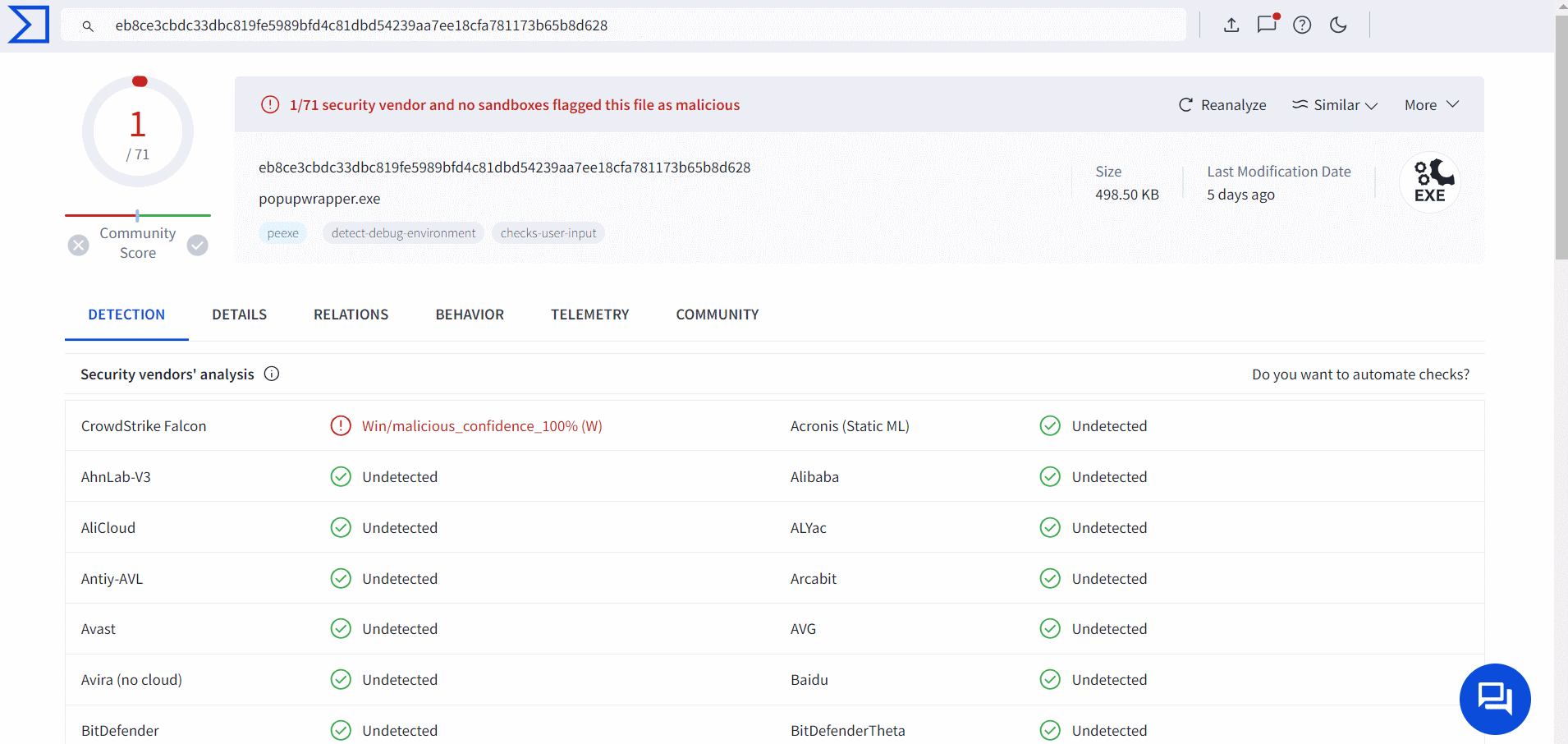
Task: Click the Security vendors' analysis info icon
Action: 272,374
